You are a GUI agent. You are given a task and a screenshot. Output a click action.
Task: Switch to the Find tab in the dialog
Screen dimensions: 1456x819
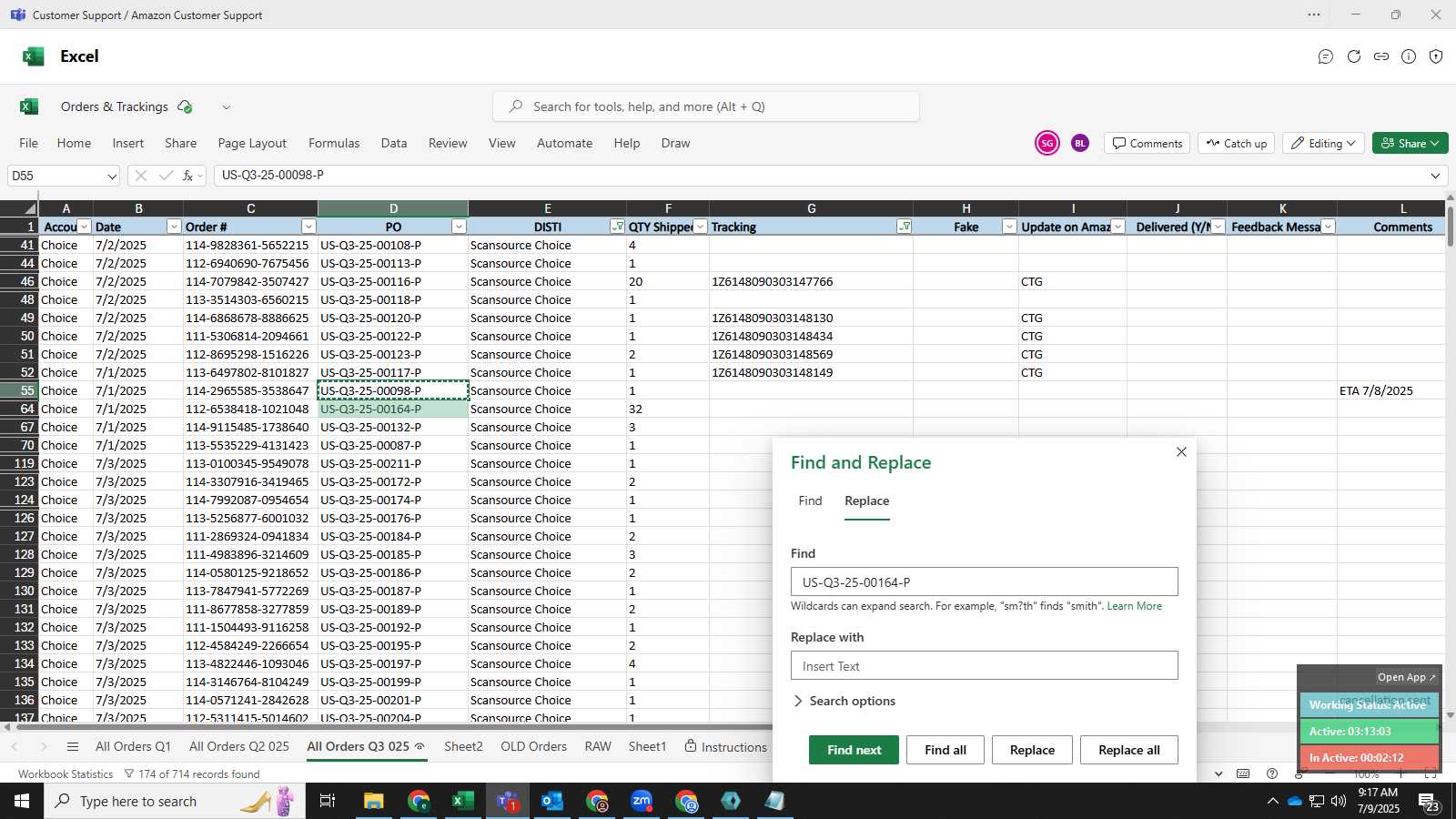tap(810, 500)
